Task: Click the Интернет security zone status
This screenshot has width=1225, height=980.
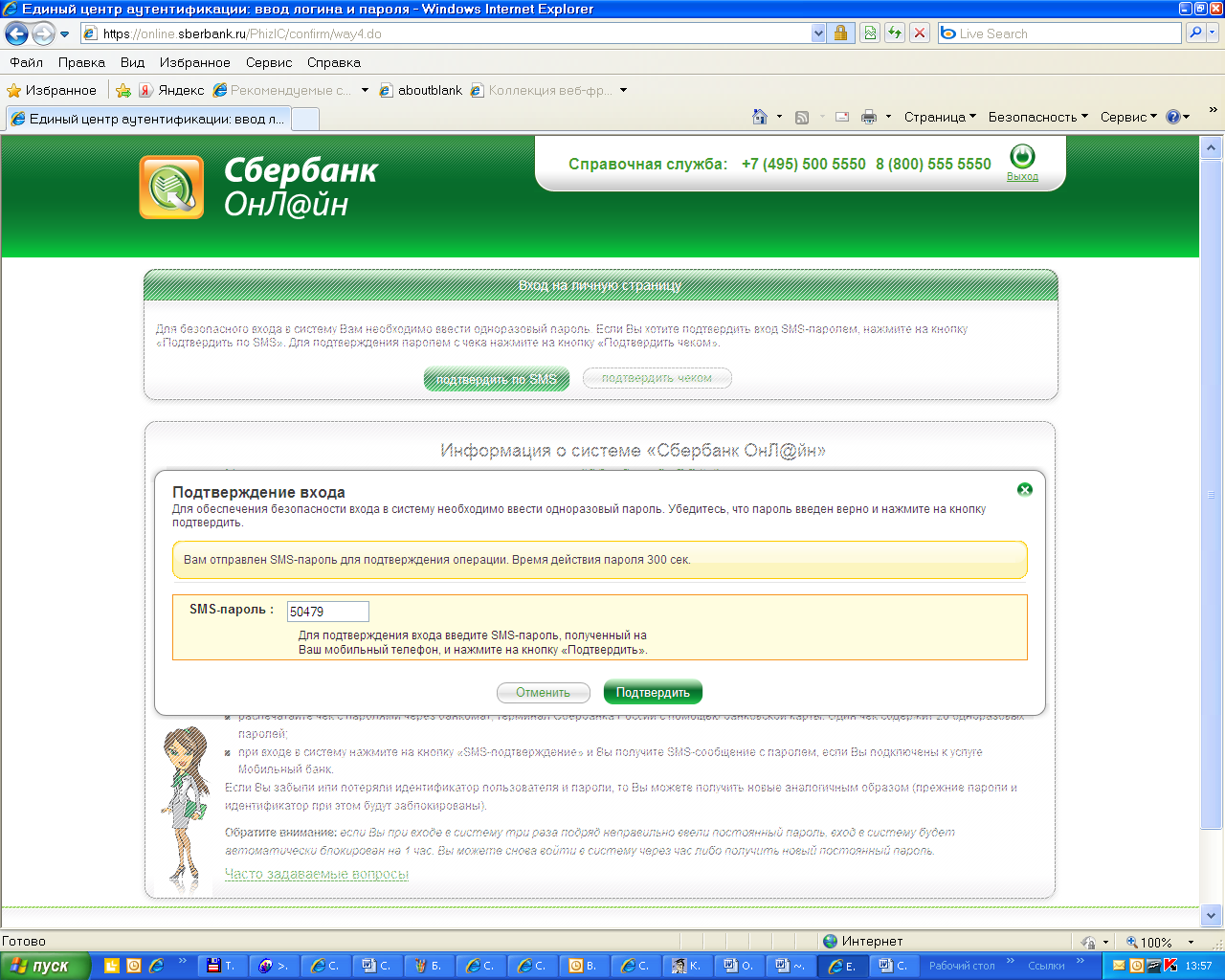Action: [863, 941]
